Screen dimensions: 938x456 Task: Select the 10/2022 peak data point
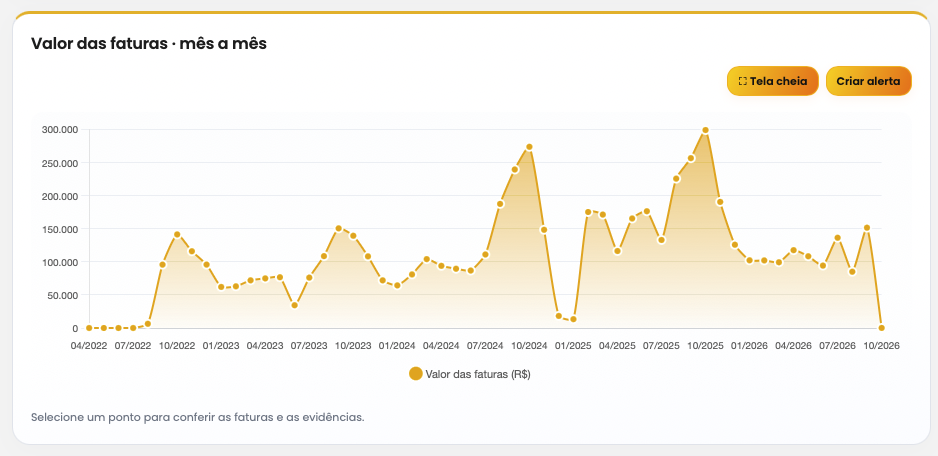pos(177,235)
